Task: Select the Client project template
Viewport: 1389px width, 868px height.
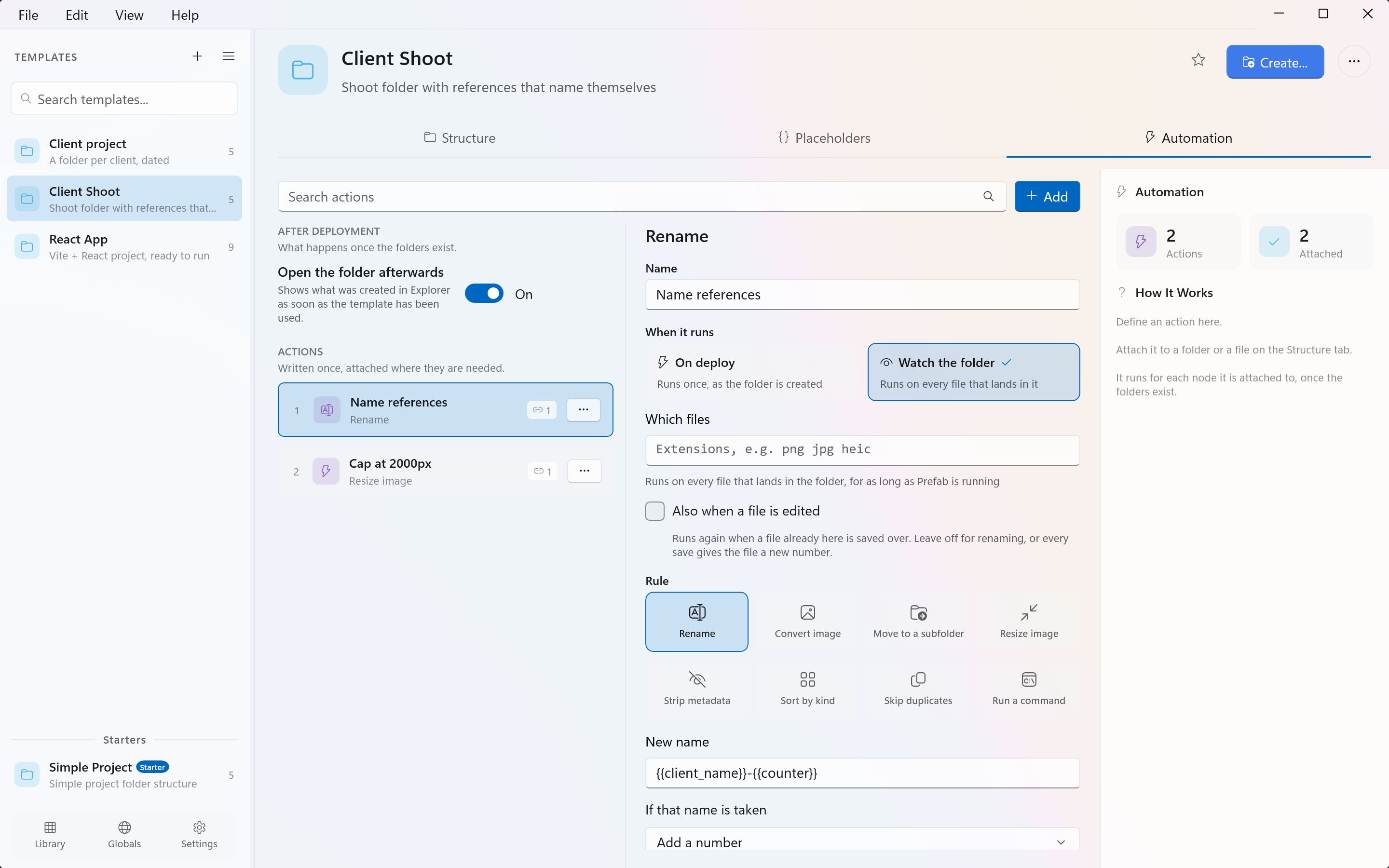Action: (124, 151)
